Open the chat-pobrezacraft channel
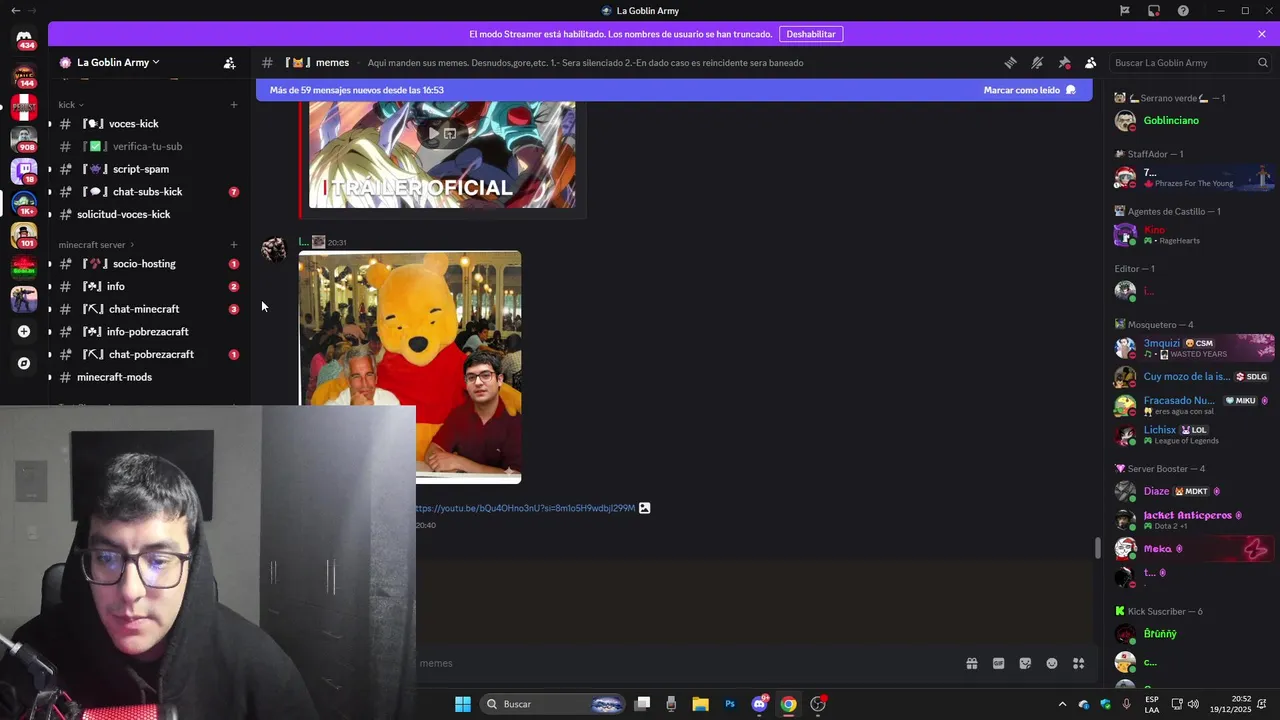 click(147, 354)
